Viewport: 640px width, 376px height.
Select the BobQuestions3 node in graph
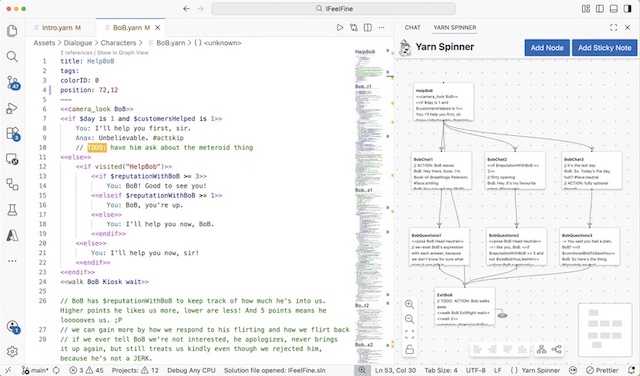coord(590,247)
